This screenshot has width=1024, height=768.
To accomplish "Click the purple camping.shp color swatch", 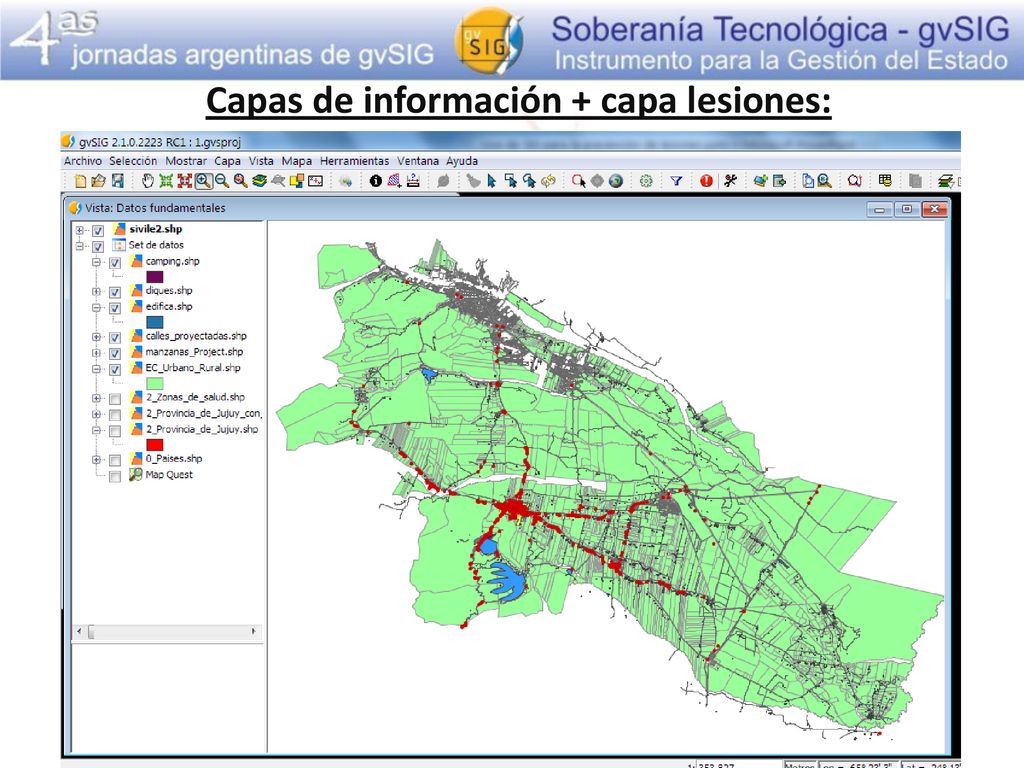I will 155,277.
